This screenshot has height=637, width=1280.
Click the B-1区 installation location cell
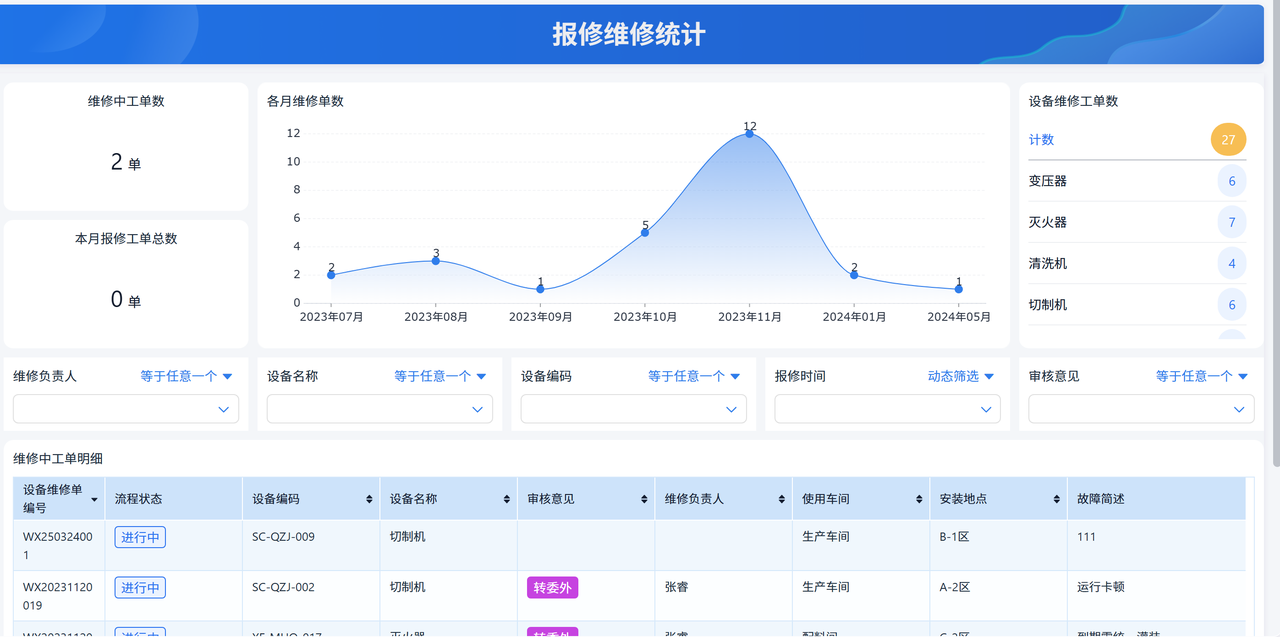pos(954,537)
